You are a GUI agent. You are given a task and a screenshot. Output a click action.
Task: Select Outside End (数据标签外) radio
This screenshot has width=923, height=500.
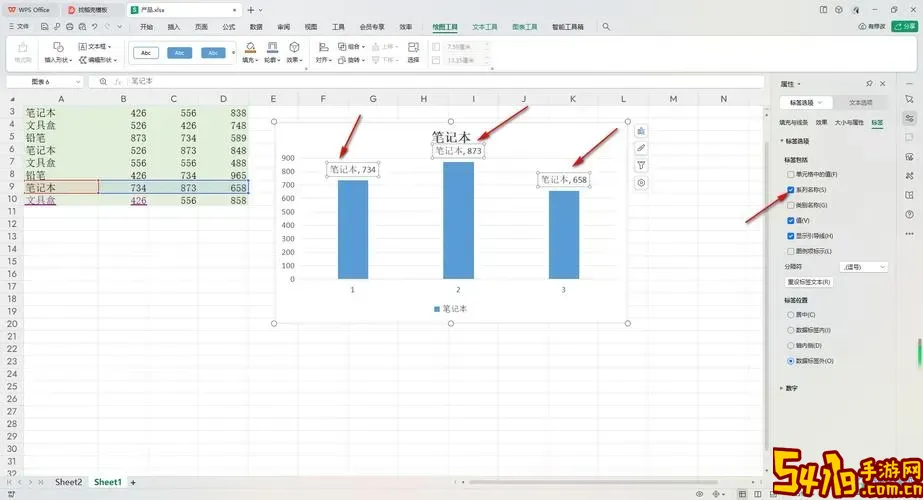[791, 360]
